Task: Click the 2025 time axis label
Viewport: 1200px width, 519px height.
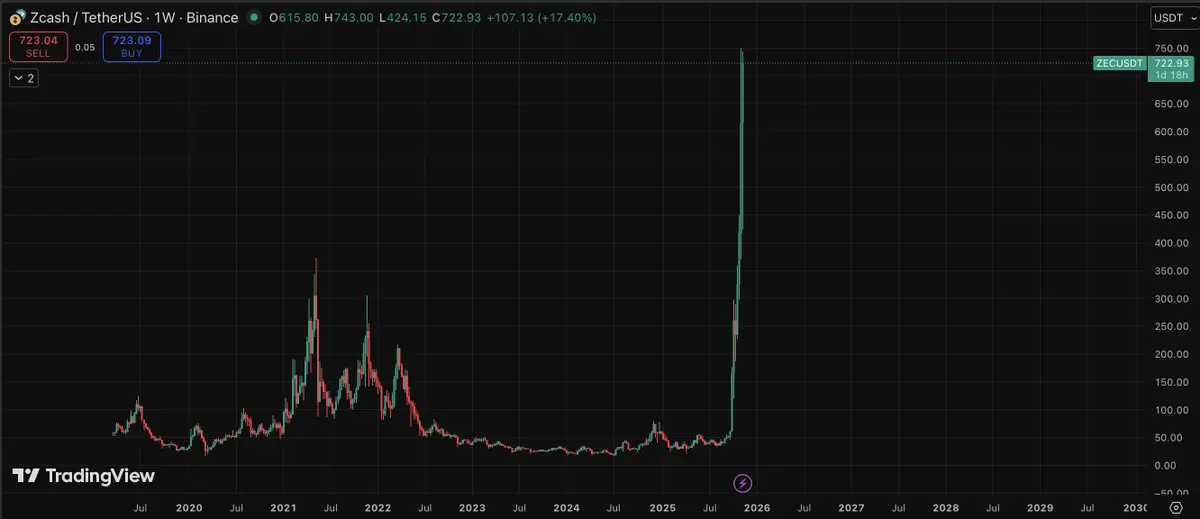Action: [x=662, y=508]
